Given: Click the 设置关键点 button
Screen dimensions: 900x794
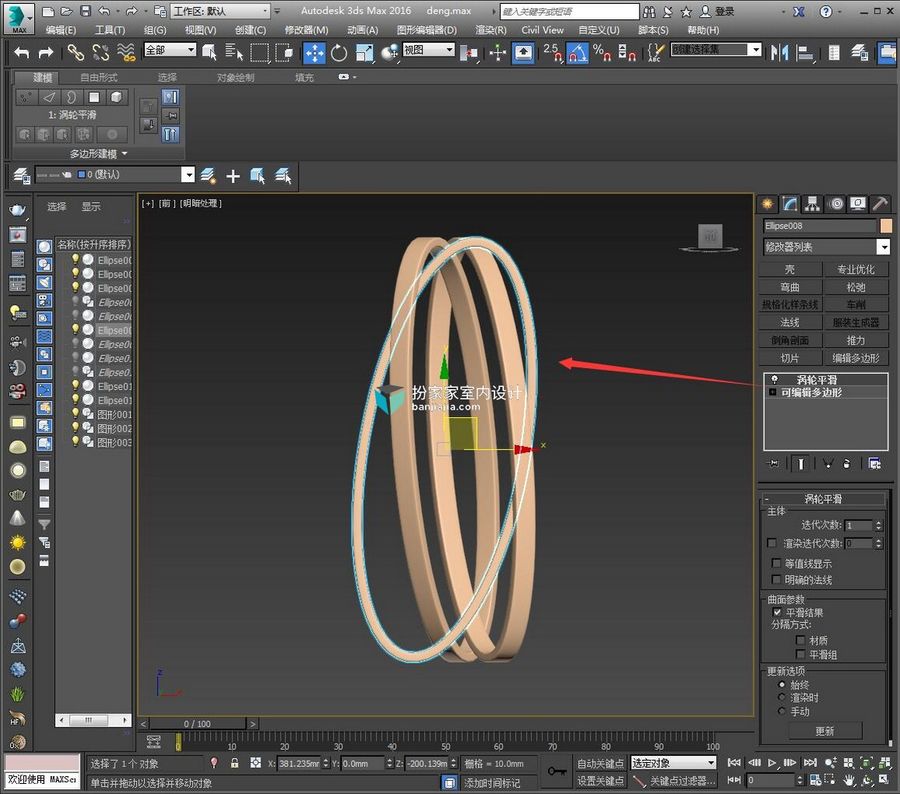Looking at the screenshot, I should [600, 781].
